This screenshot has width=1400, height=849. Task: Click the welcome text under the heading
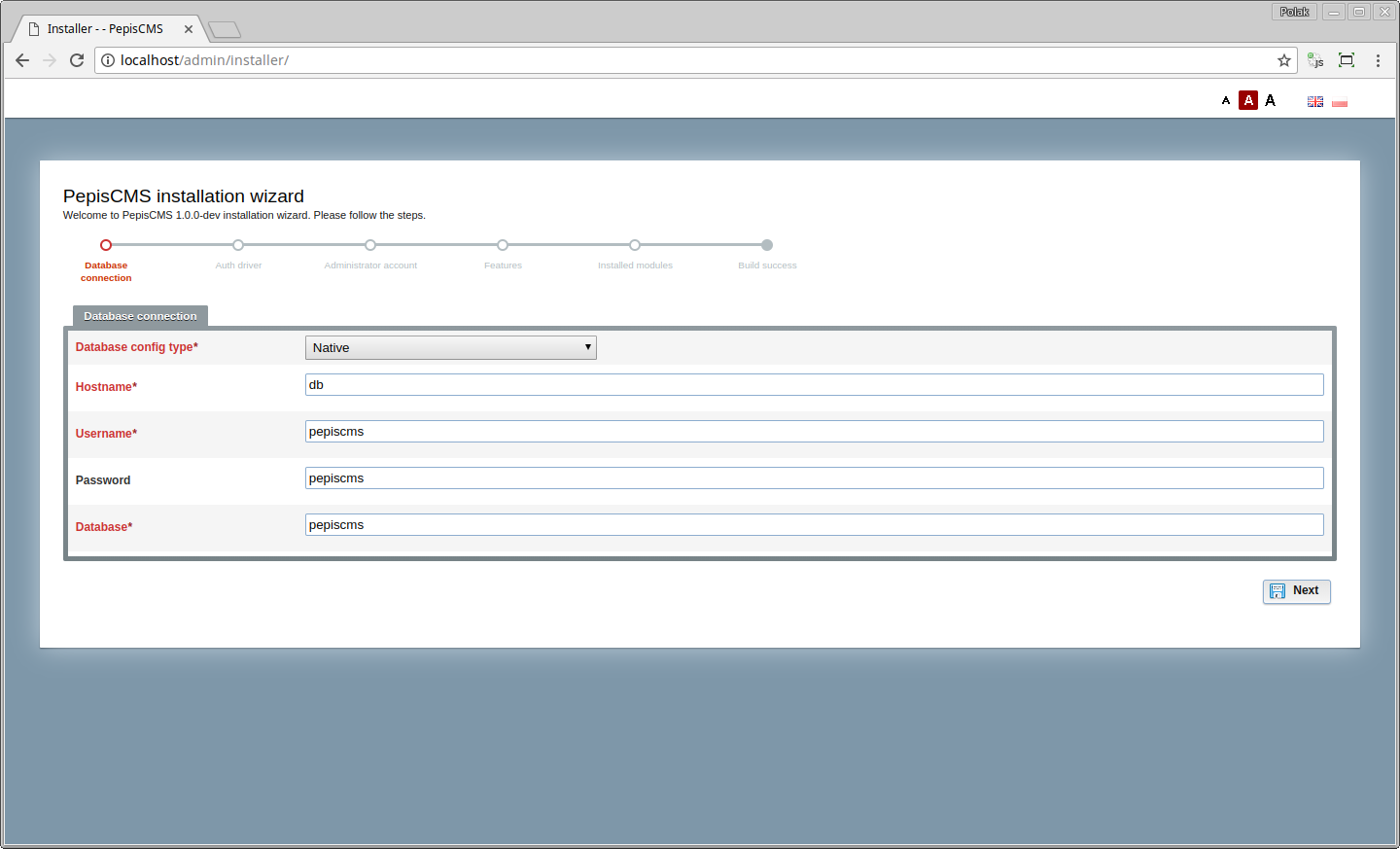pyautogui.click(x=244, y=216)
